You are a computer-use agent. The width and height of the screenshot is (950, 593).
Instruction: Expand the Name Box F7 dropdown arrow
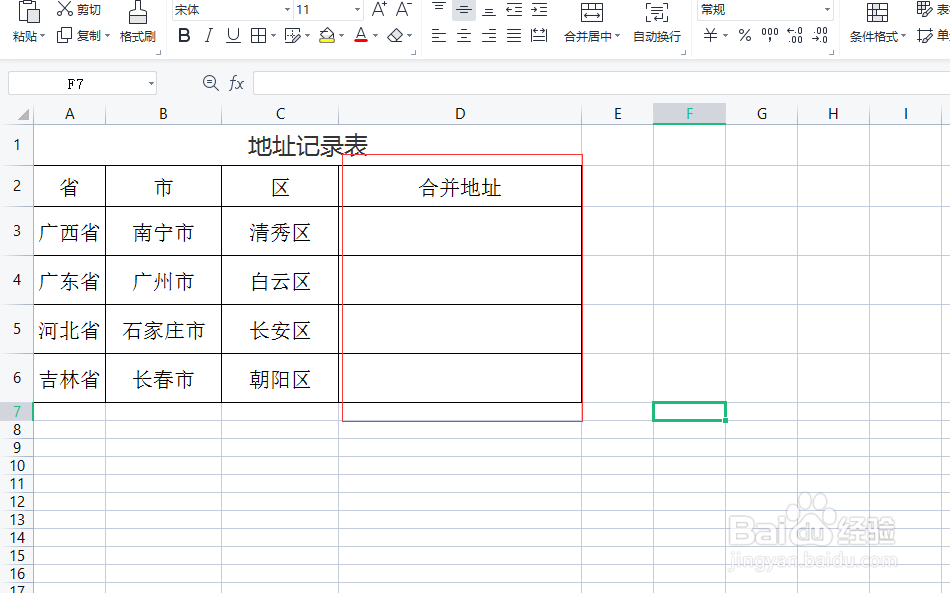(x=151, y=84)
